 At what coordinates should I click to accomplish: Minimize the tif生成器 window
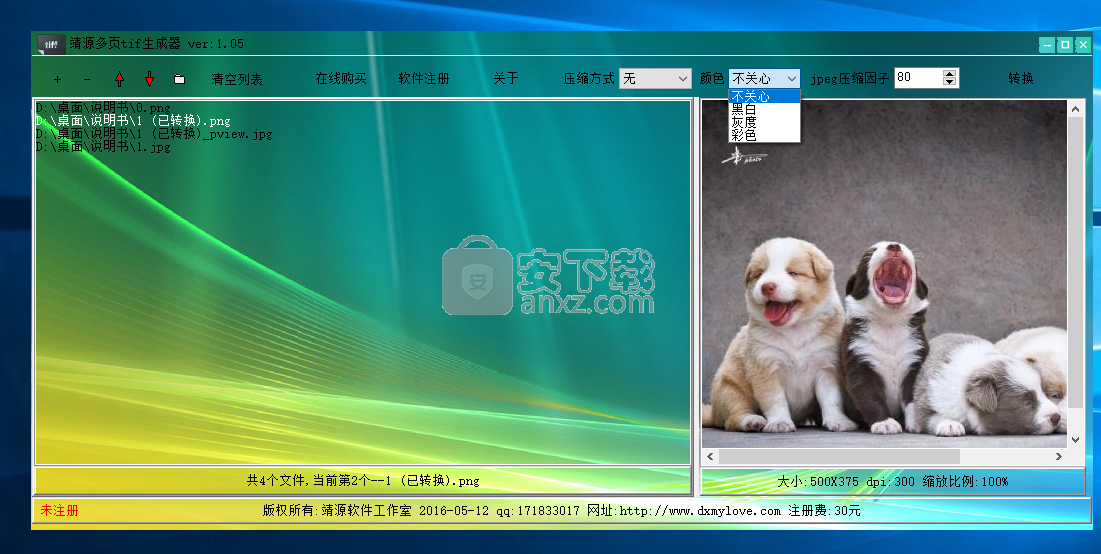click(x=1046, y=45)
